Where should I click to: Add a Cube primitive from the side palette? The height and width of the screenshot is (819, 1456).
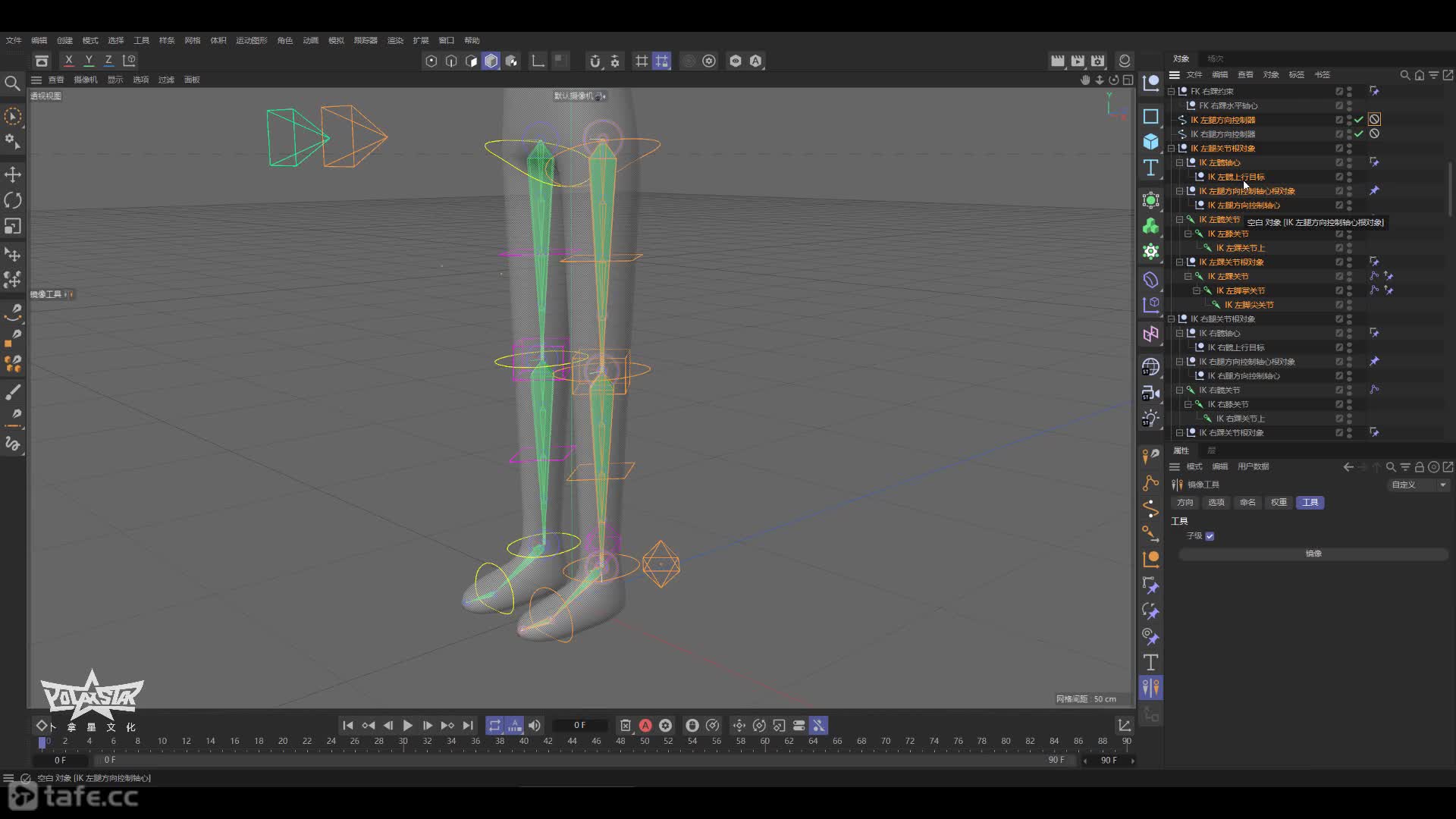pos(1150,141)
